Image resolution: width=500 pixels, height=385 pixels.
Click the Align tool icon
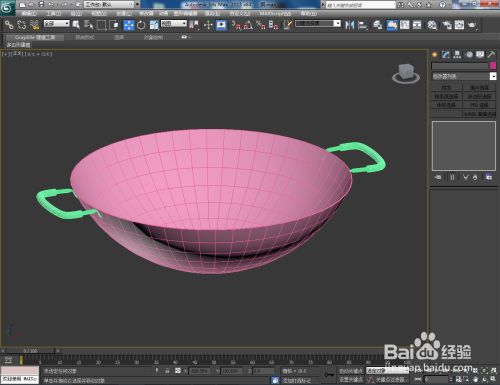(x=362, y=25)
